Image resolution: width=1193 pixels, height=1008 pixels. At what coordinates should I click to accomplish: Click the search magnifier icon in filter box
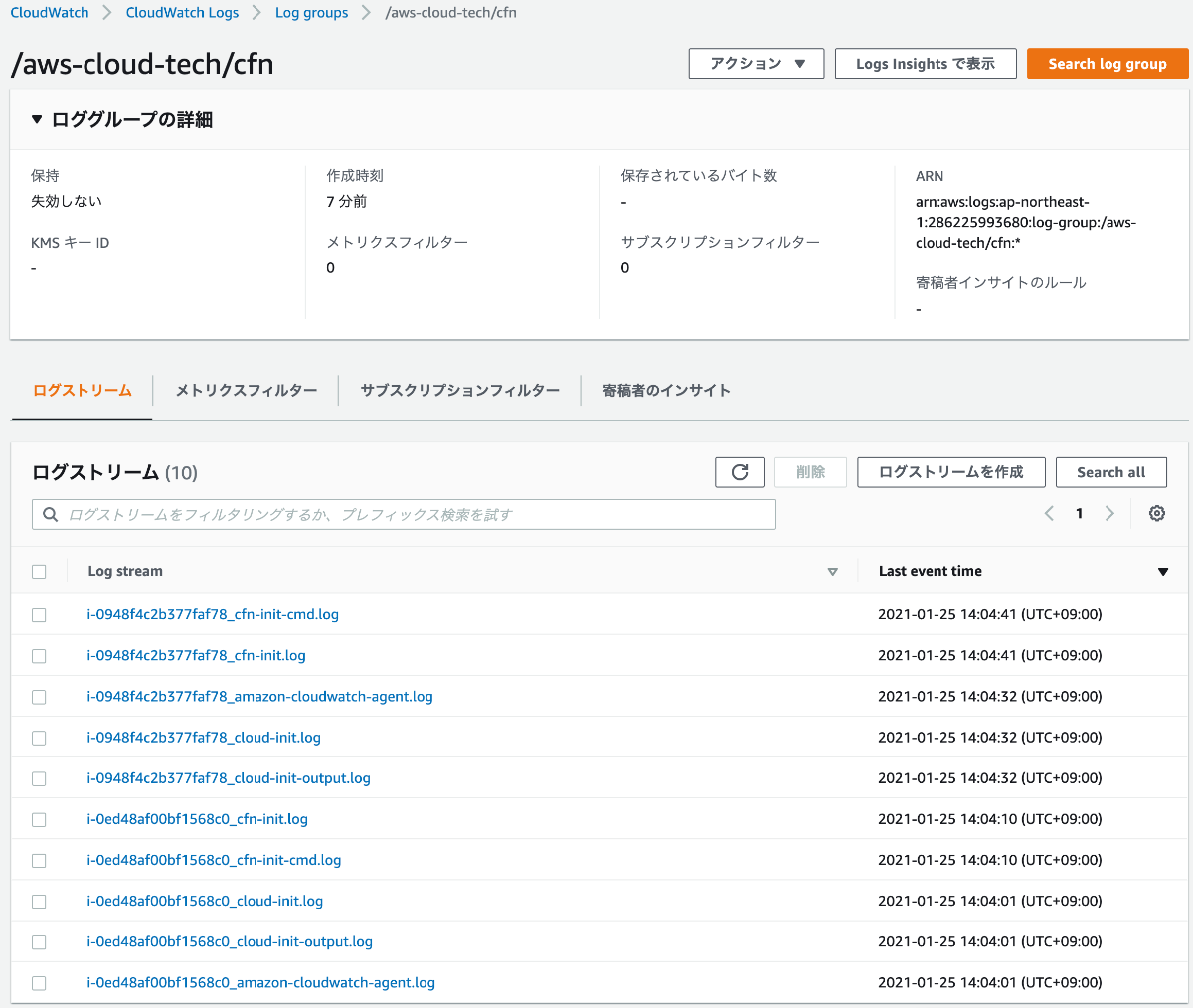pyautogui.click(x=50, y=515)
